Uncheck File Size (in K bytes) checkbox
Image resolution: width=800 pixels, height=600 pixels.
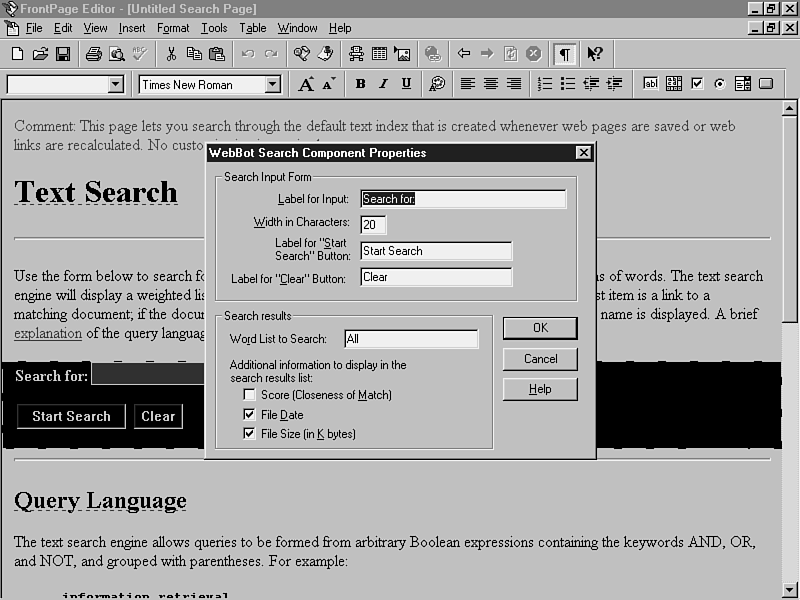point(249,434)
